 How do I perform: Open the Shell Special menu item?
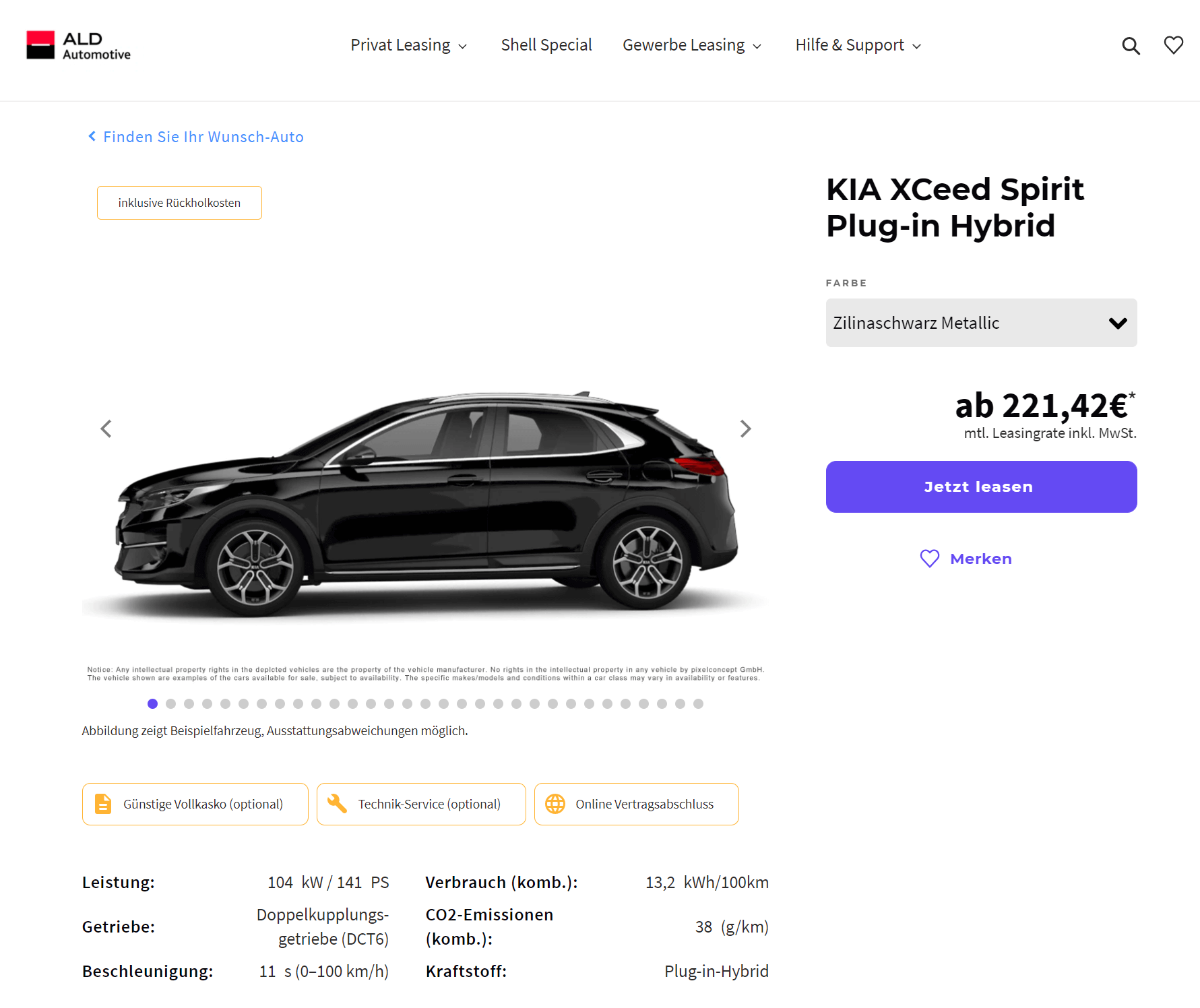[x=546, y=45]
